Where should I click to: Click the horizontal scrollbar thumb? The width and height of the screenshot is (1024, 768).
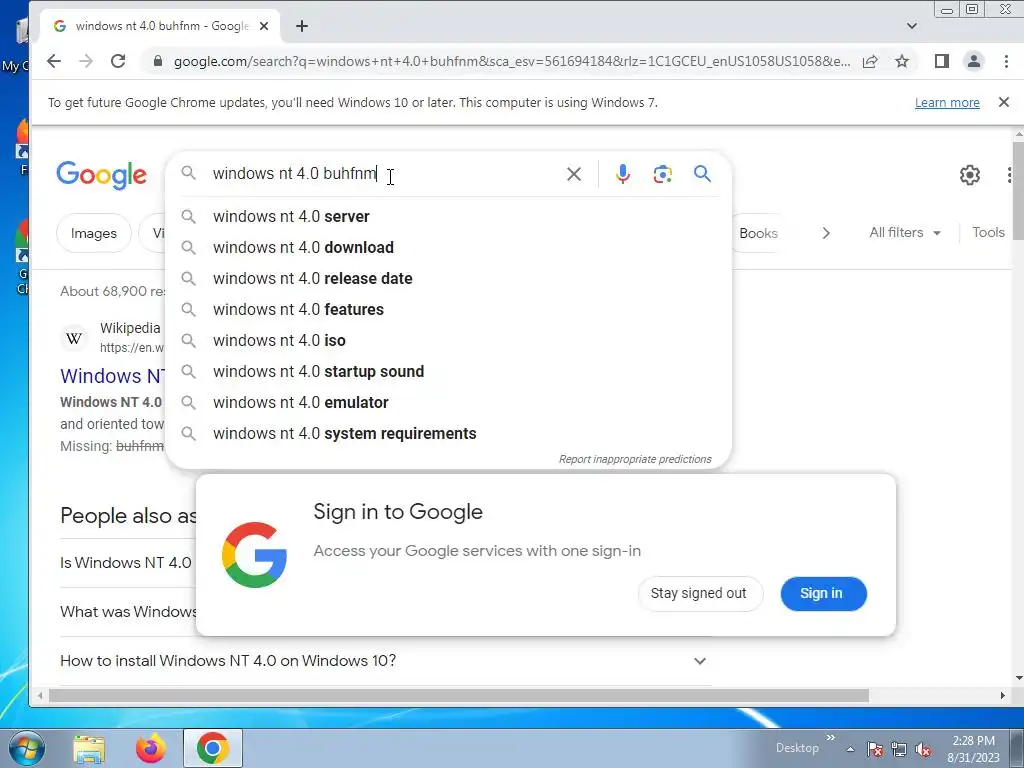click(x=458, y=696)
